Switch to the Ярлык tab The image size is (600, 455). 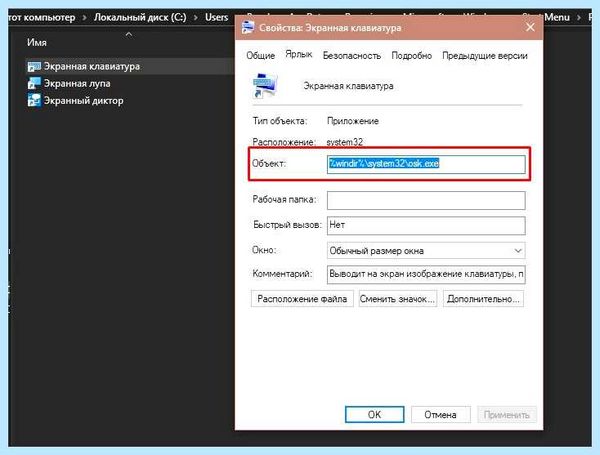pos(299,54)
